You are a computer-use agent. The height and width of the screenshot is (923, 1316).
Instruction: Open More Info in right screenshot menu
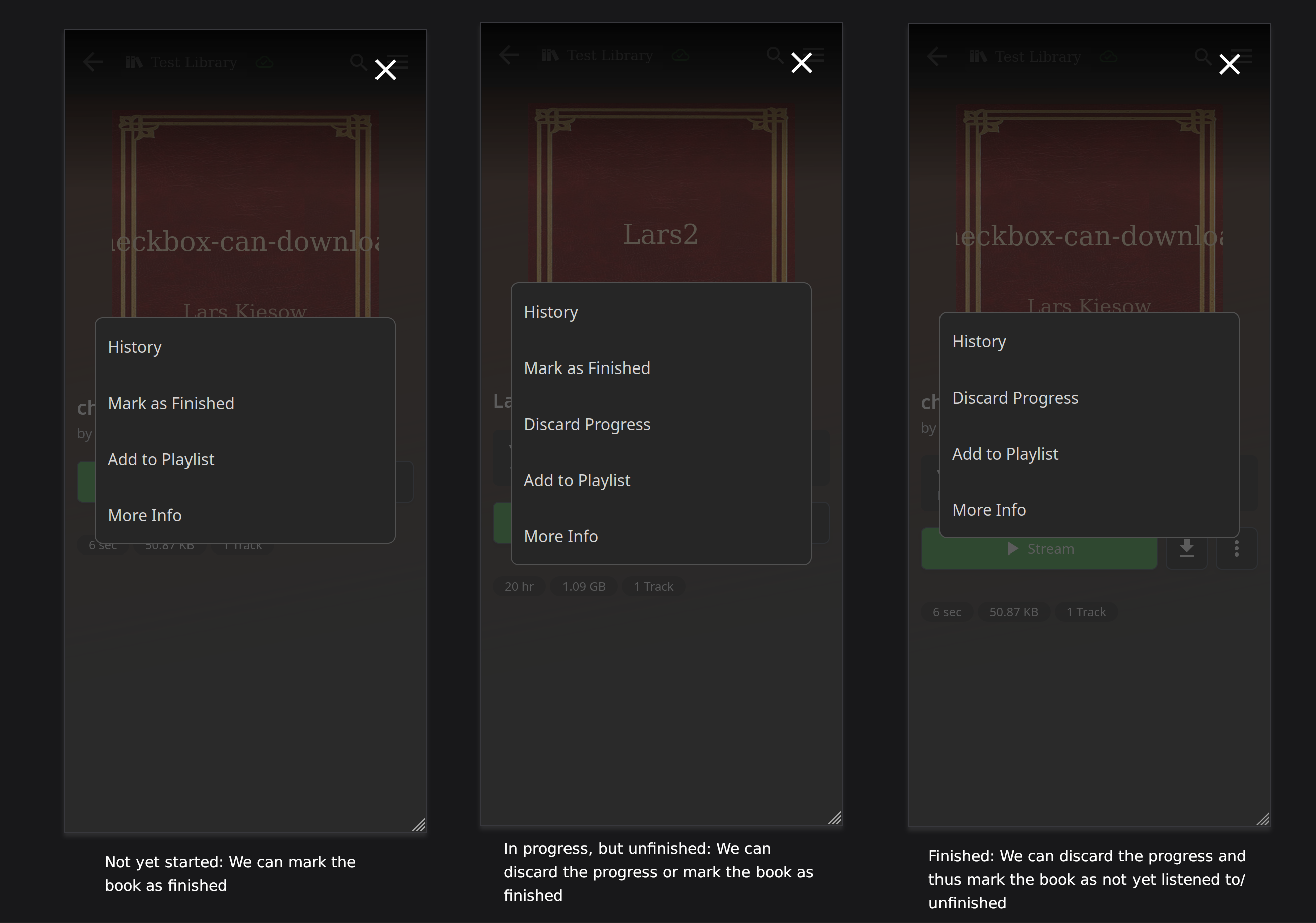(1089, 510)
